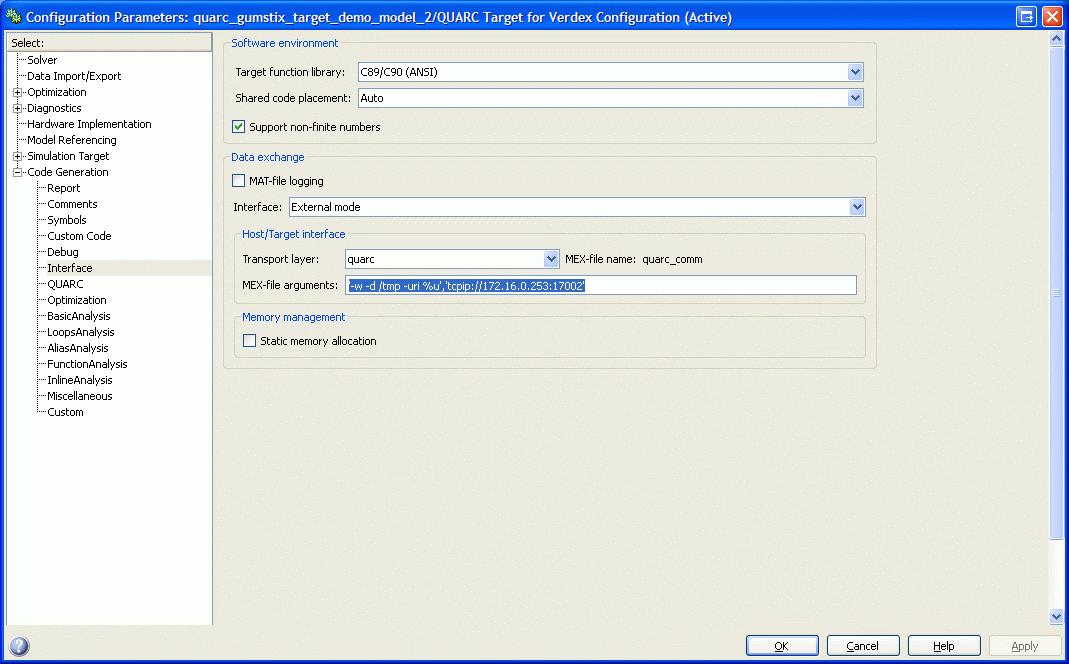Disable Support non-finite numbers
The width and height of the screenshot is (1069, 664).
[238, 127]
